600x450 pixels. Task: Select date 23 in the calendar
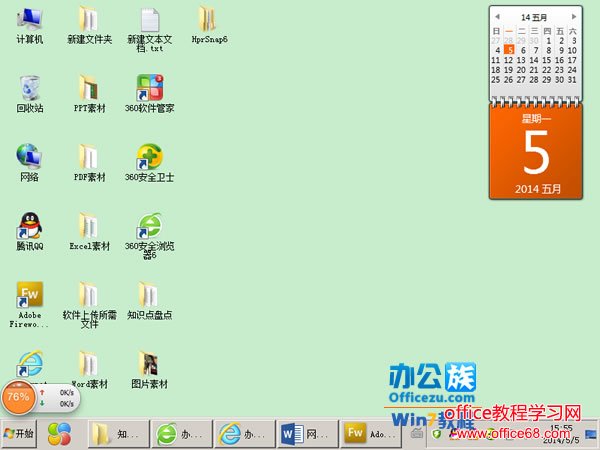click(559, 70)
